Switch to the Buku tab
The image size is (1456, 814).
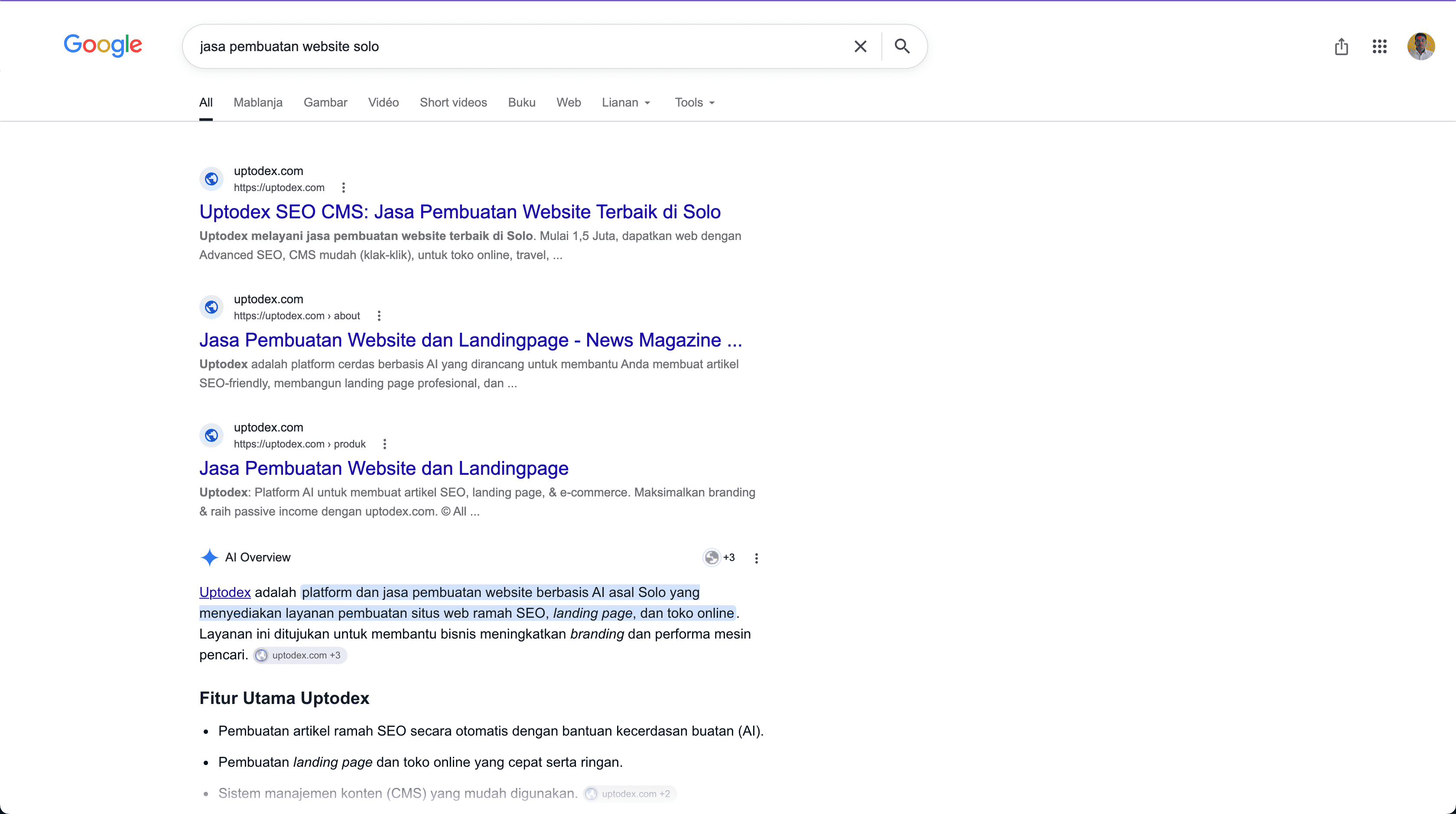pos(521,103)
